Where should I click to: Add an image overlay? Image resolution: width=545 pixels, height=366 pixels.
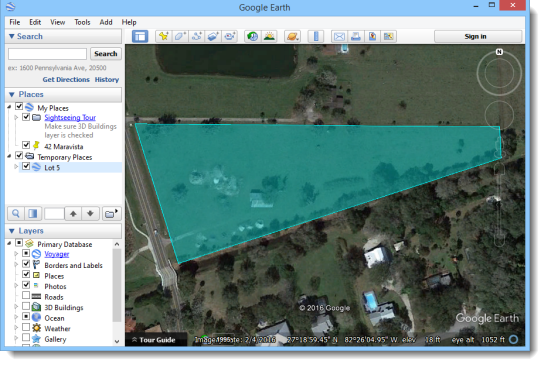click(213, 36)
